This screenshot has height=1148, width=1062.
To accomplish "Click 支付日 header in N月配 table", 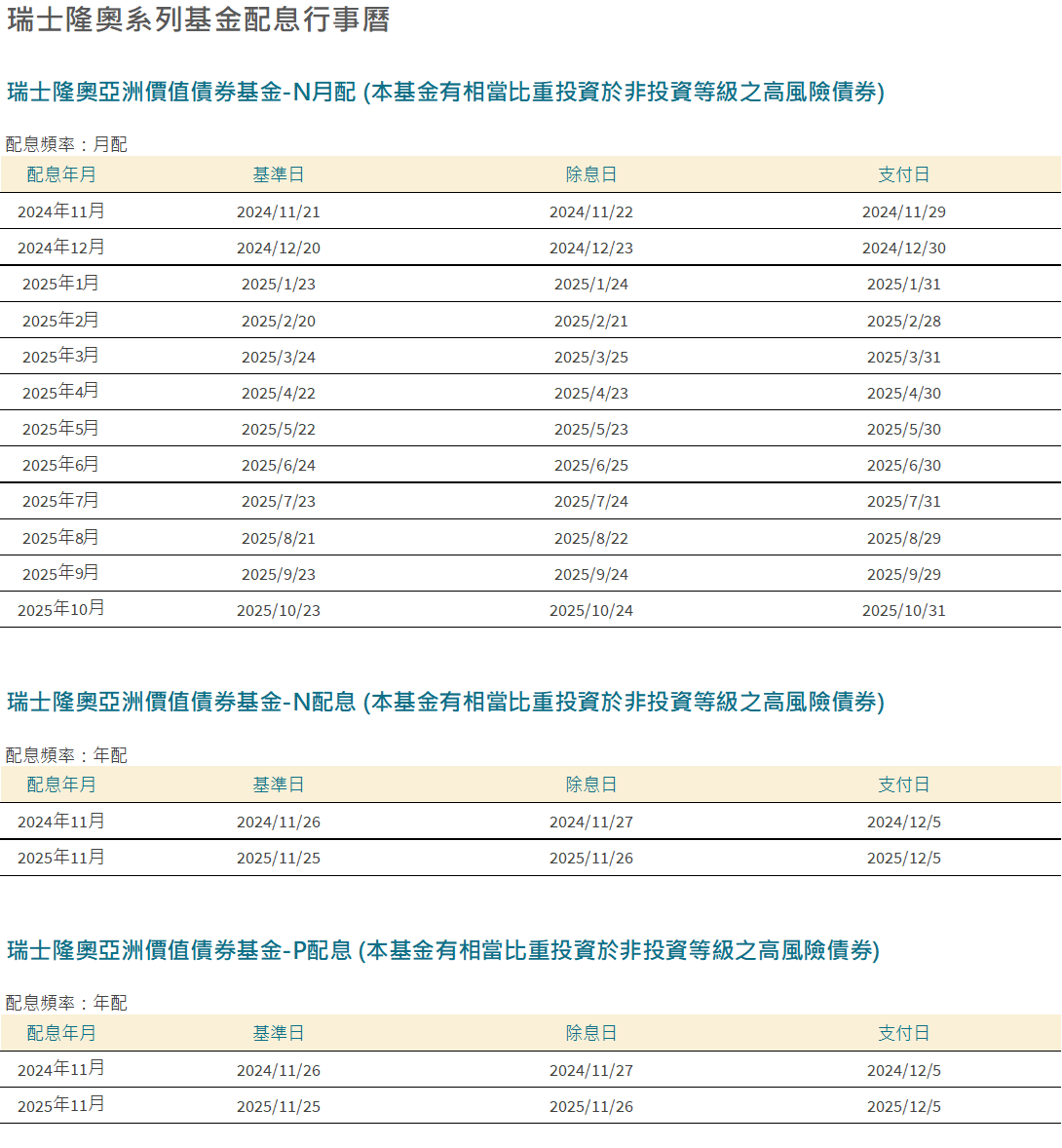I will pos(904,175).
